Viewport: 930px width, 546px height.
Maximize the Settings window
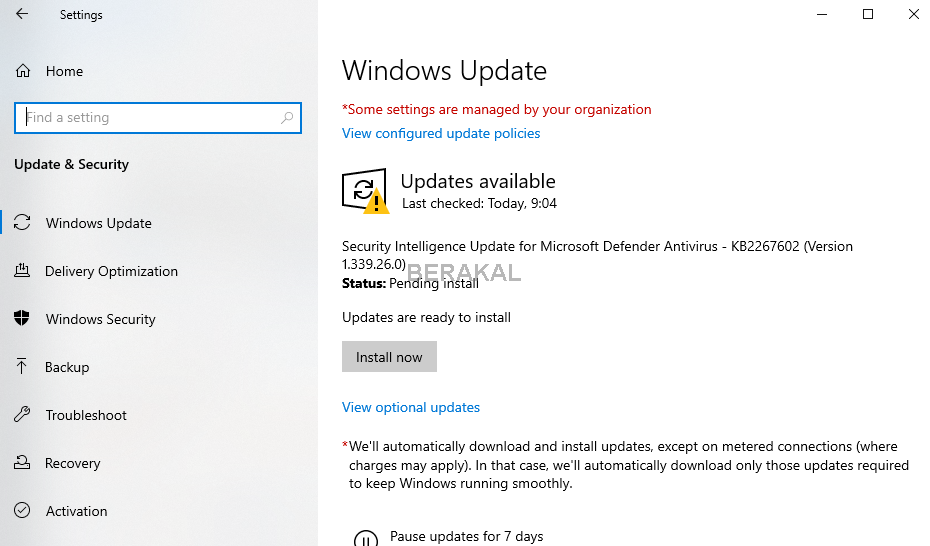(868, 14)
